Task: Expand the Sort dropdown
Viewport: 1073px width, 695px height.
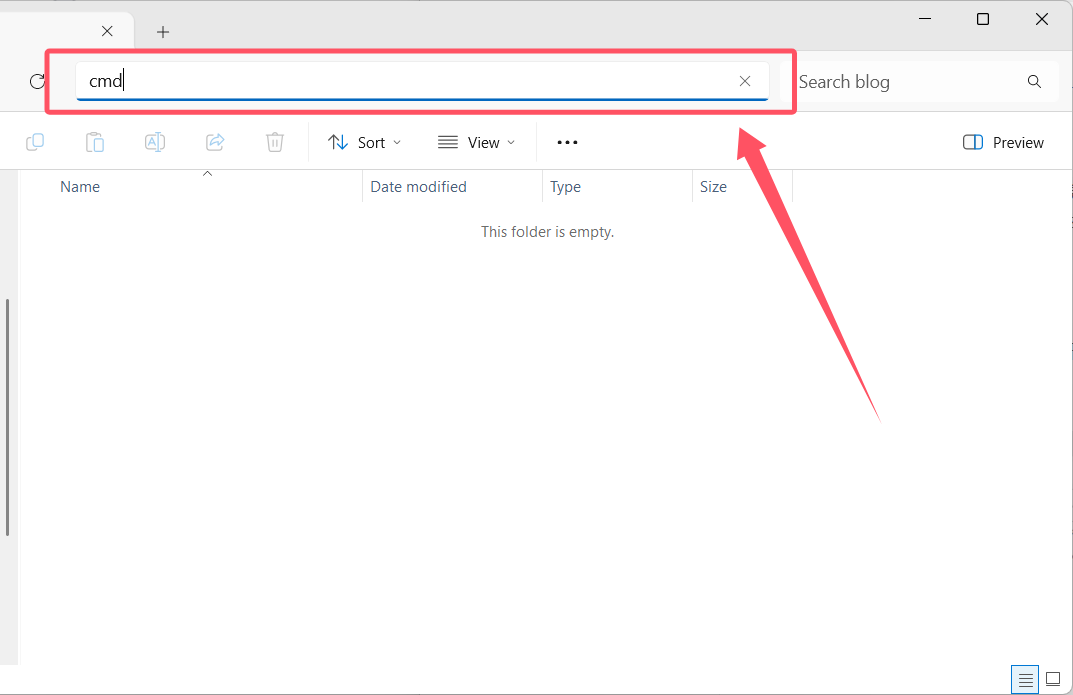Action: (x=365, y=142)
